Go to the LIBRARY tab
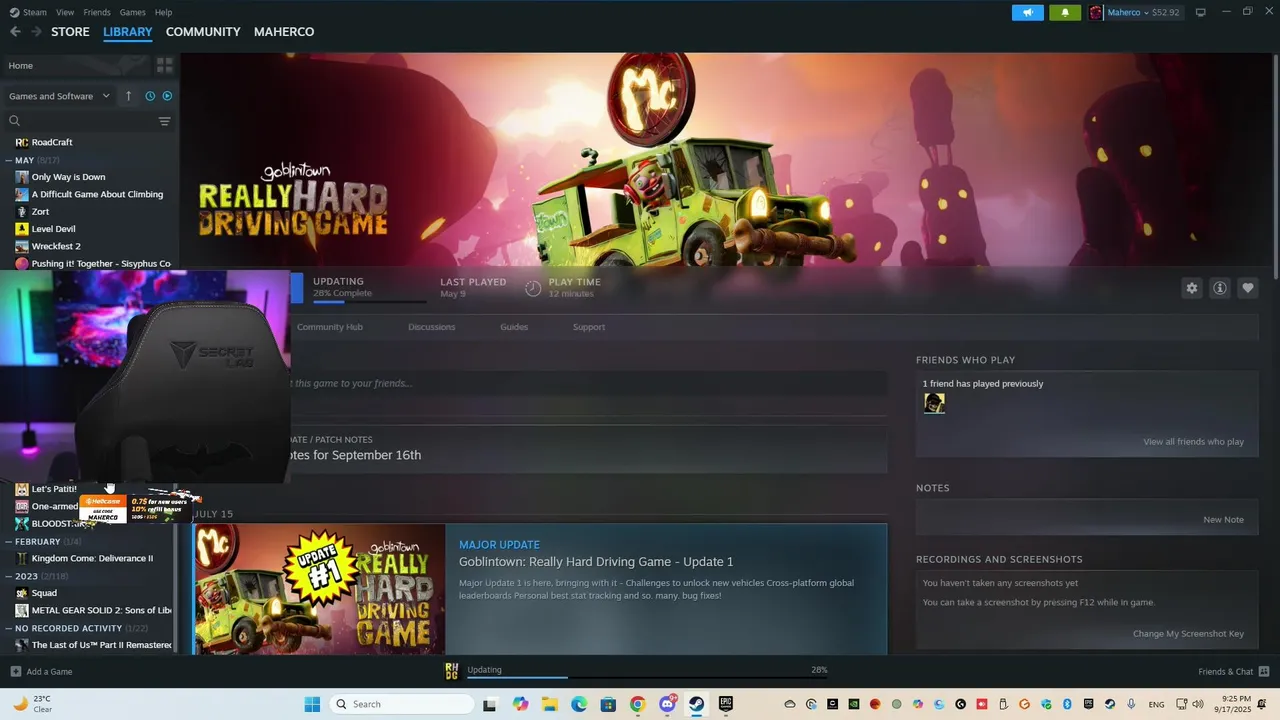Image resolution: width=1280 pixels, height=720 pixels. coord(128,32)
